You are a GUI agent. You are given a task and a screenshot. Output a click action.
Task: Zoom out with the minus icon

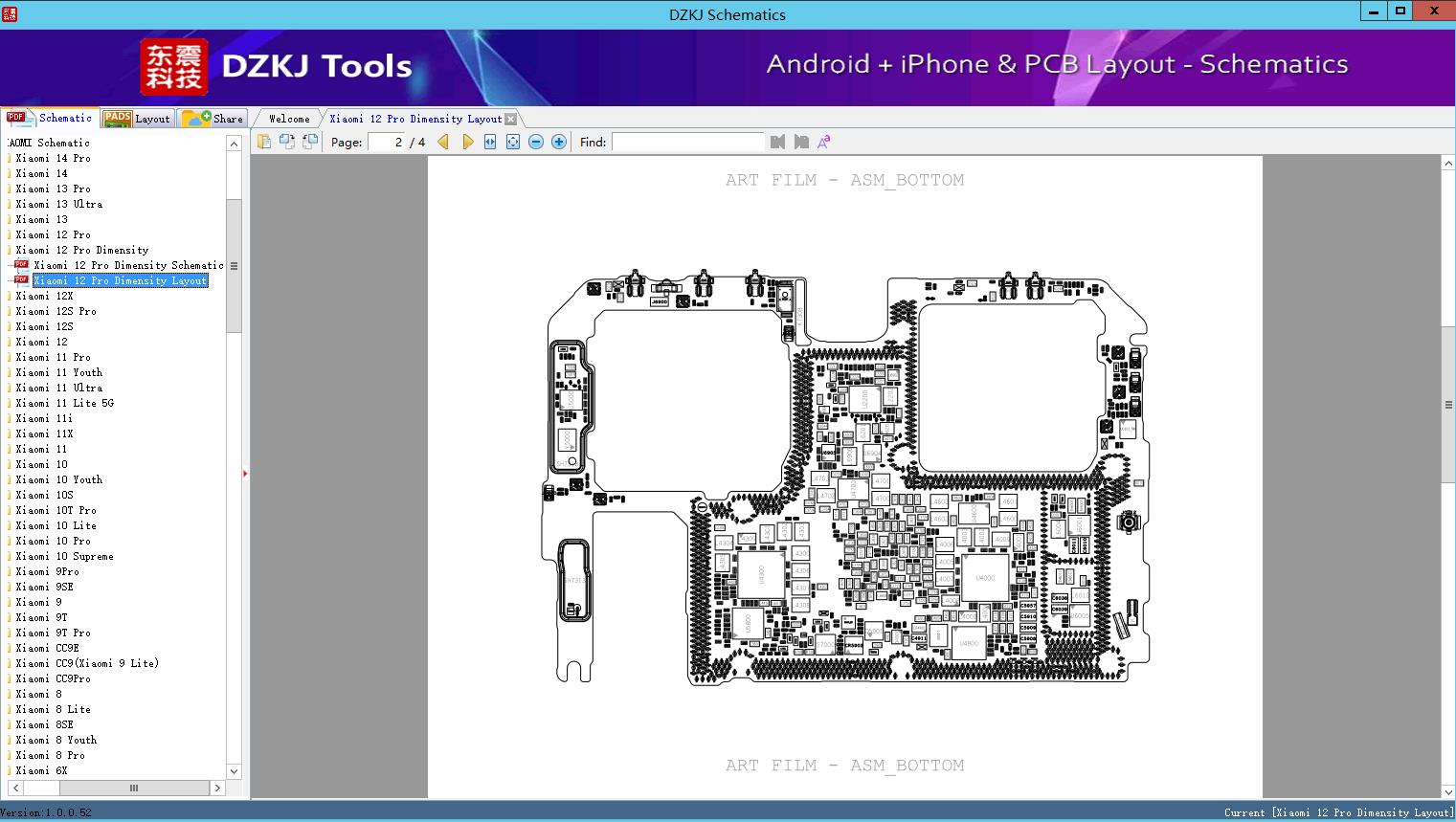[536, 142]
